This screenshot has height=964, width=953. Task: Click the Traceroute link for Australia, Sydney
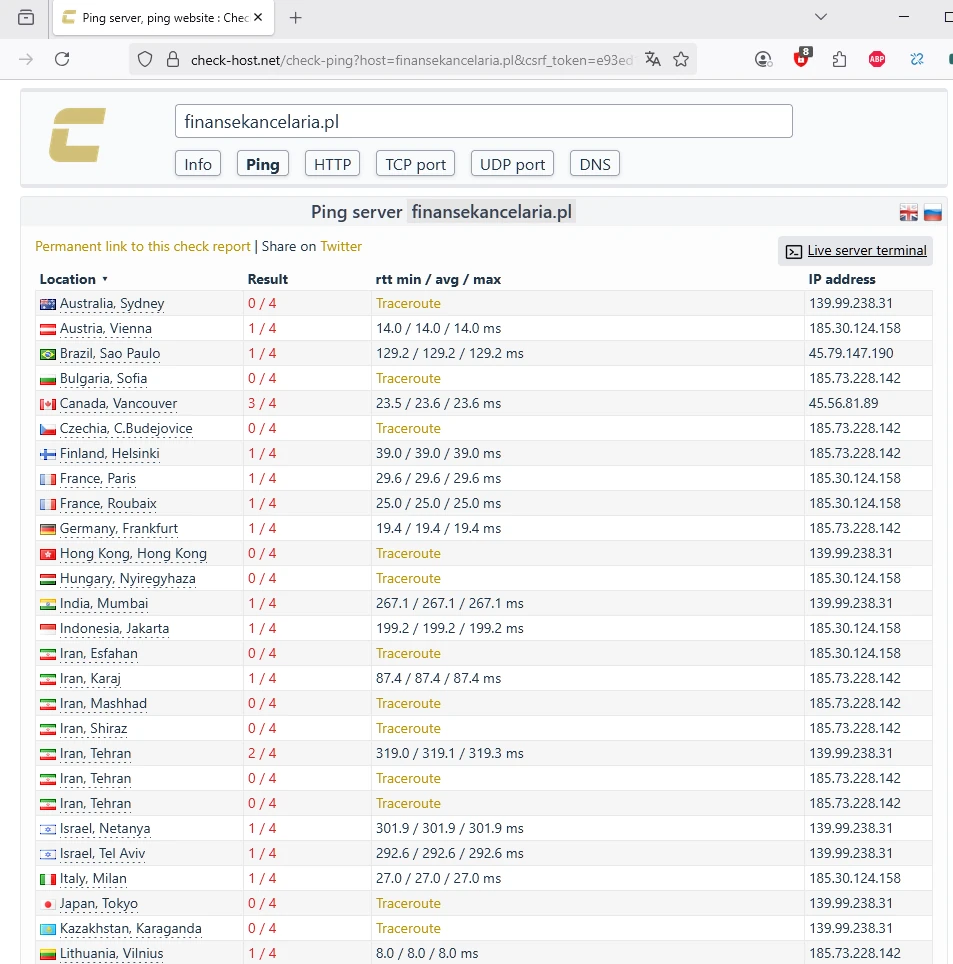click(x=408, y=303)
